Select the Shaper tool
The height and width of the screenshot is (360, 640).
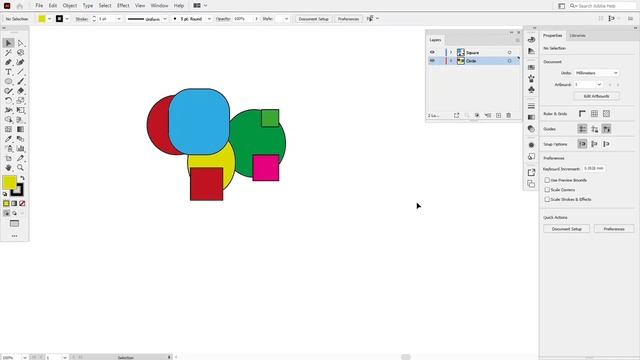pyautogui.click(x=9, y=91)
